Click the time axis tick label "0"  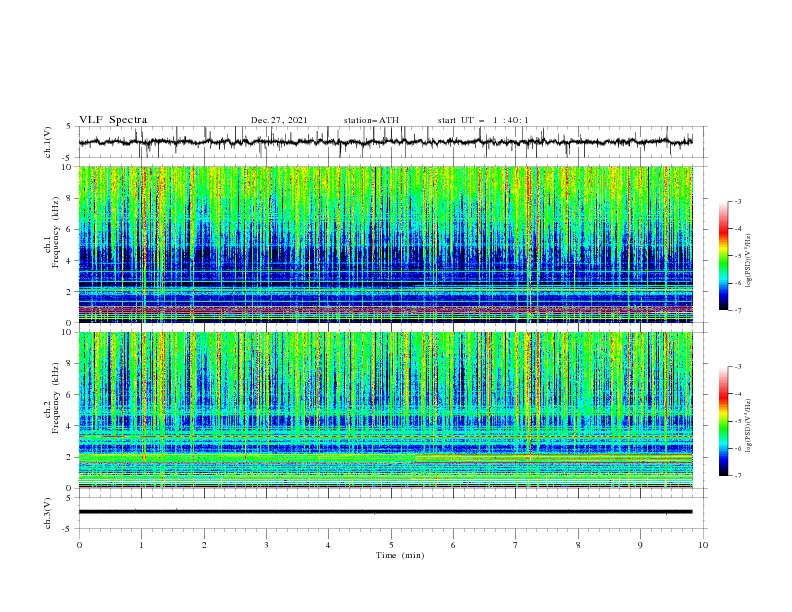[79, 545]
